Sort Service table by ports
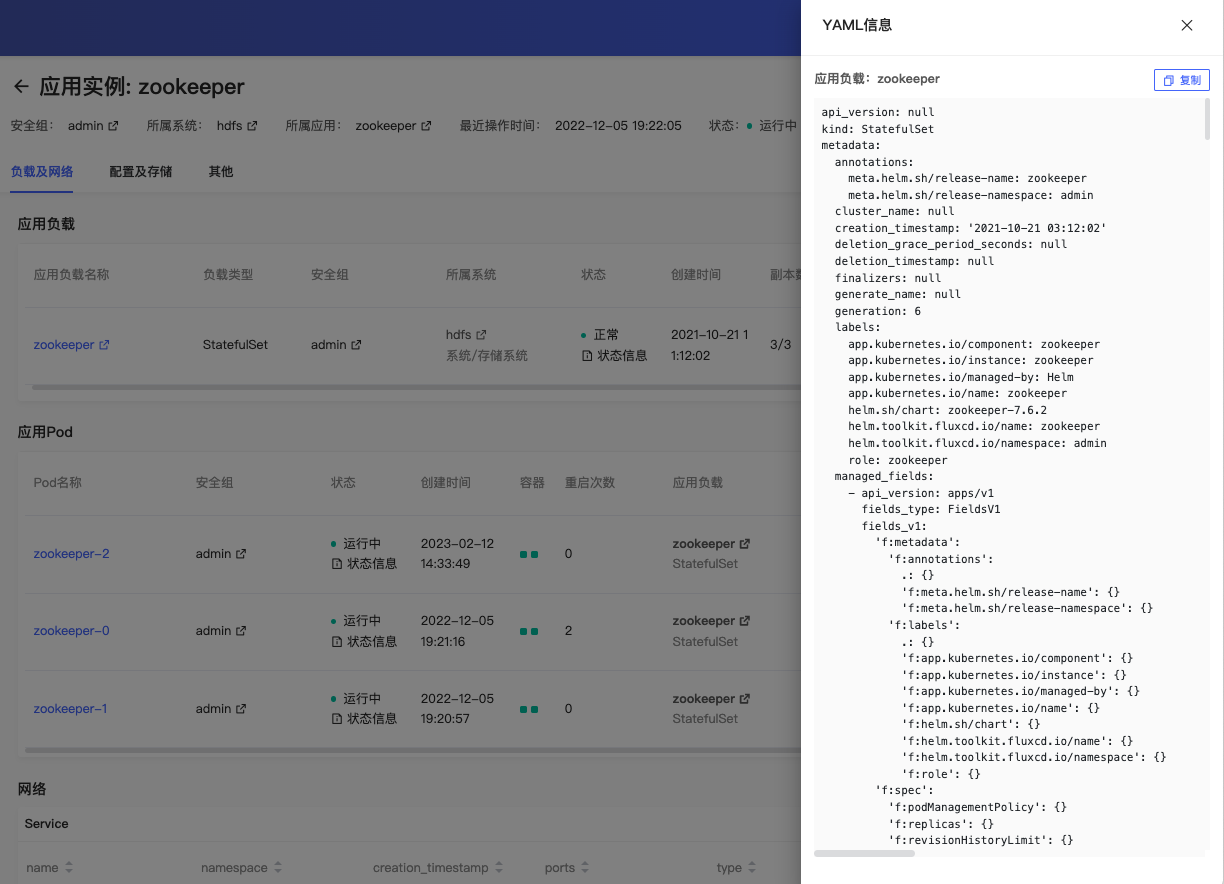Screen dimensions: 1224x884 587,868
